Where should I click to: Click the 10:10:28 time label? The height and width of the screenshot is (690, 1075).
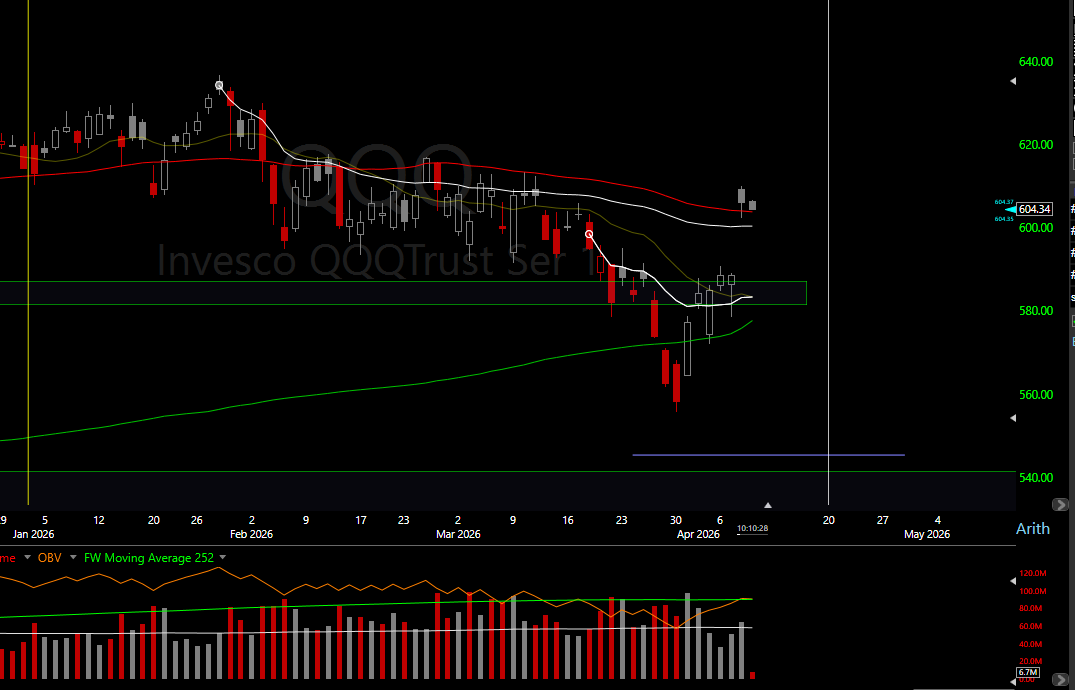coord(752,529)
